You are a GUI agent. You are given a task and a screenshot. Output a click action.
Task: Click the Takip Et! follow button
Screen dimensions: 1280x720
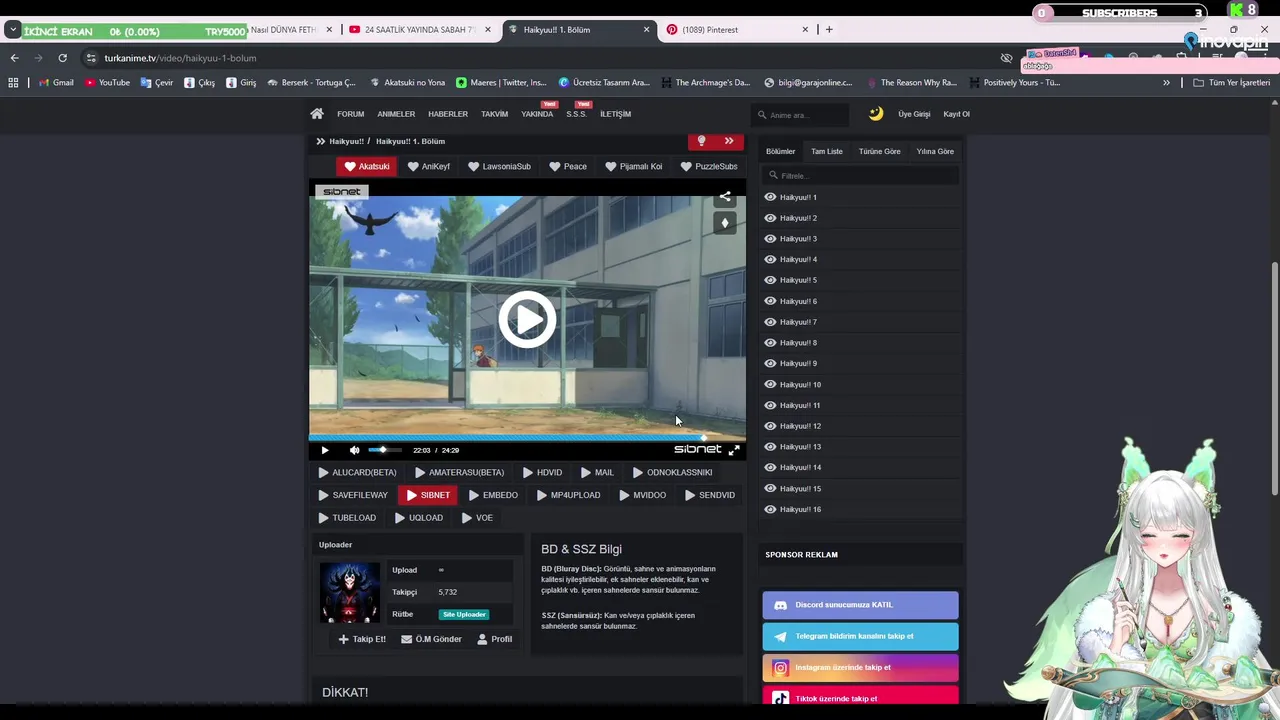coord(362,639)
